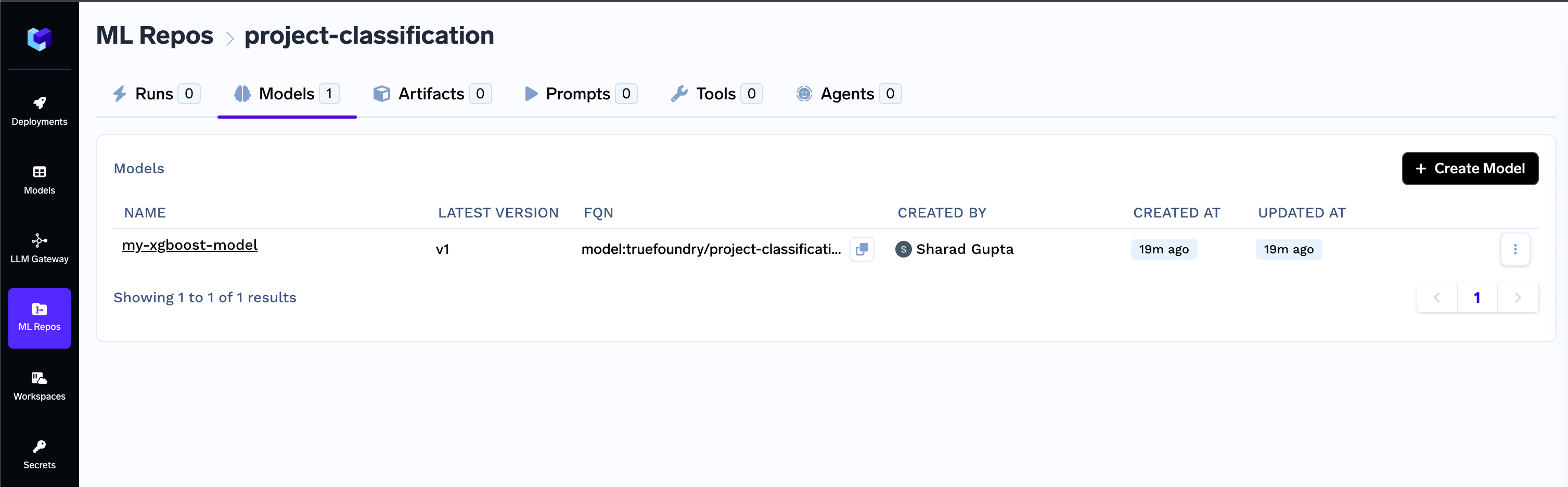Image resolution: width=1568 pixels, height=487 pixels.
Task: Click the TrueFoundry logo
Action: (x=40, y=39)
